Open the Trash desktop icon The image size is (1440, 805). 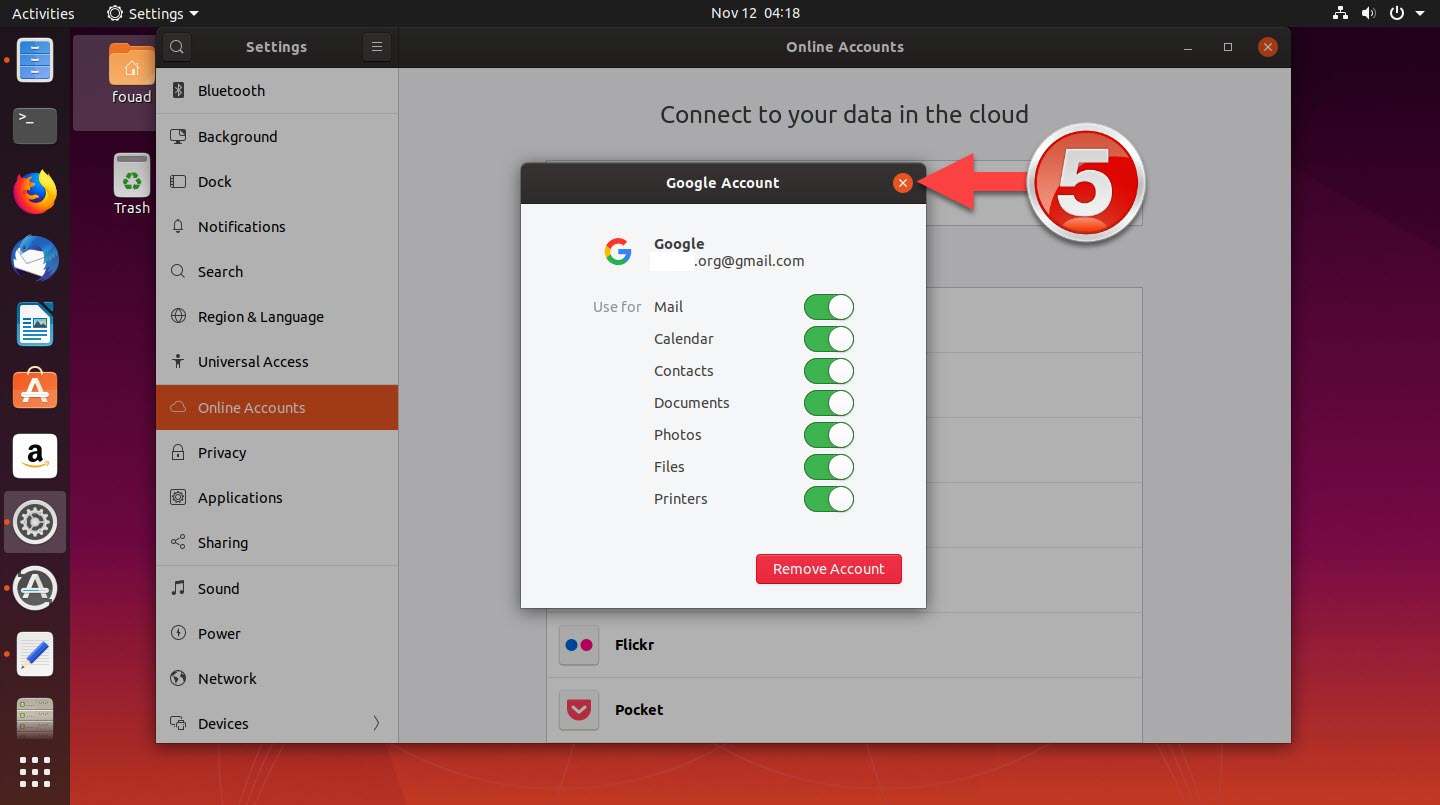131,185
